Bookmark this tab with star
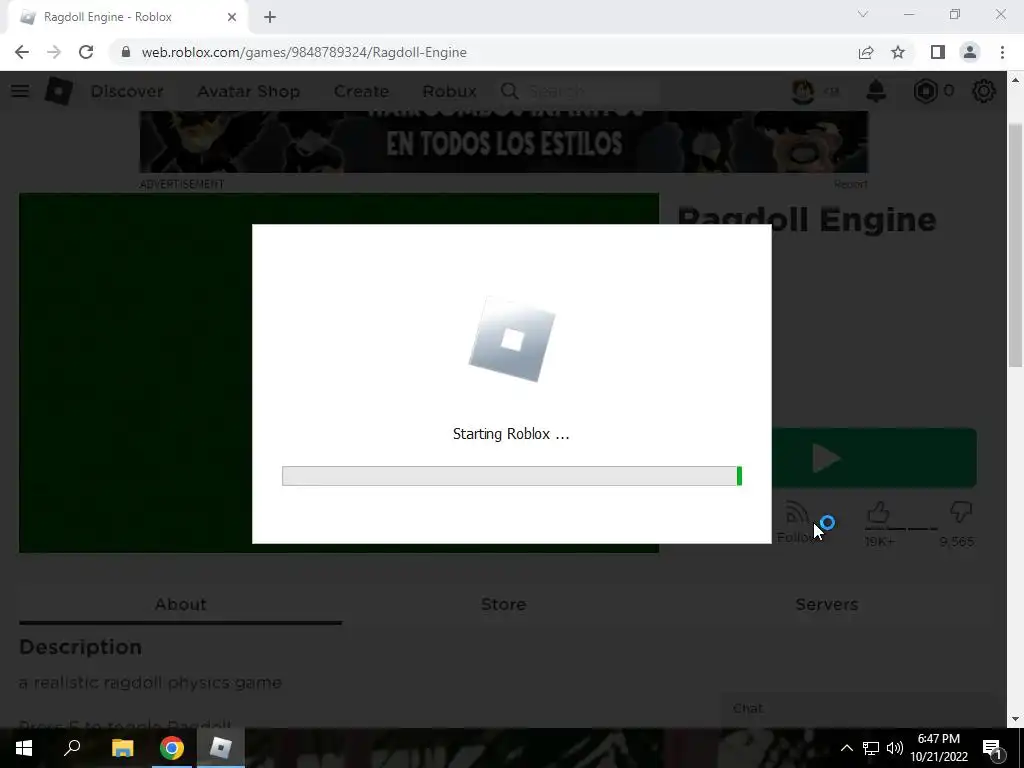Image resolution: width=1024 pixels, height=768 pixels. [898, 52]
